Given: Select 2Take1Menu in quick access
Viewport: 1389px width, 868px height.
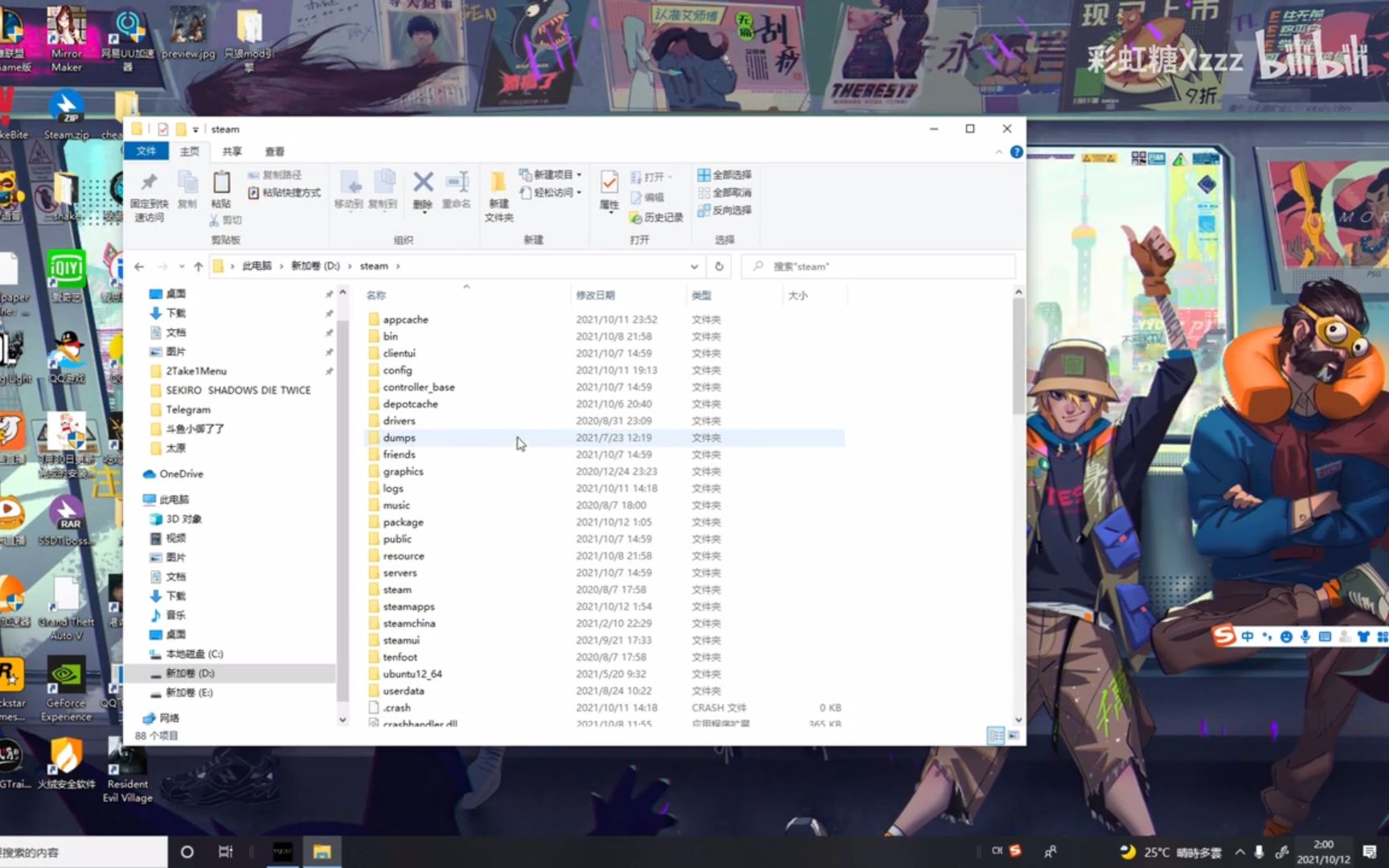Looking at the screenshot, I should (195, 371).
